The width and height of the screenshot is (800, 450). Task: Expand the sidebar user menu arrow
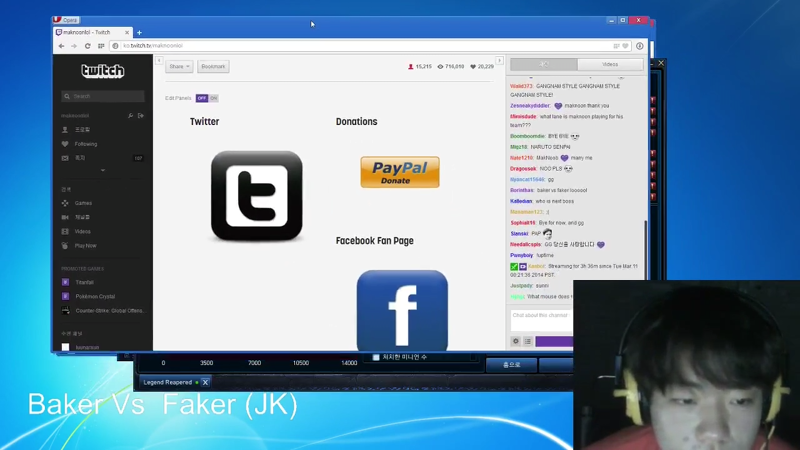[x=103, y=170]
